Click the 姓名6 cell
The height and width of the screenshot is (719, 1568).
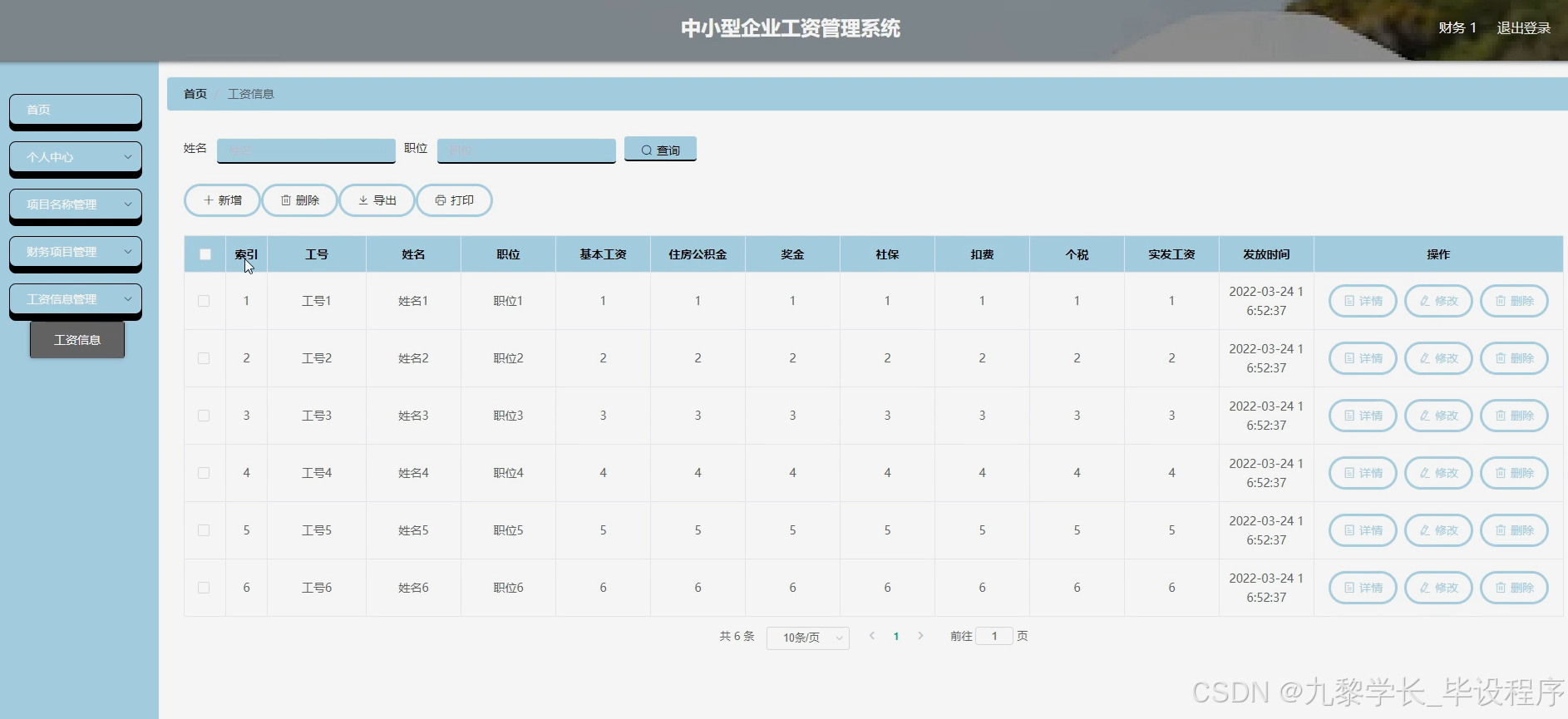pos(413,588)
